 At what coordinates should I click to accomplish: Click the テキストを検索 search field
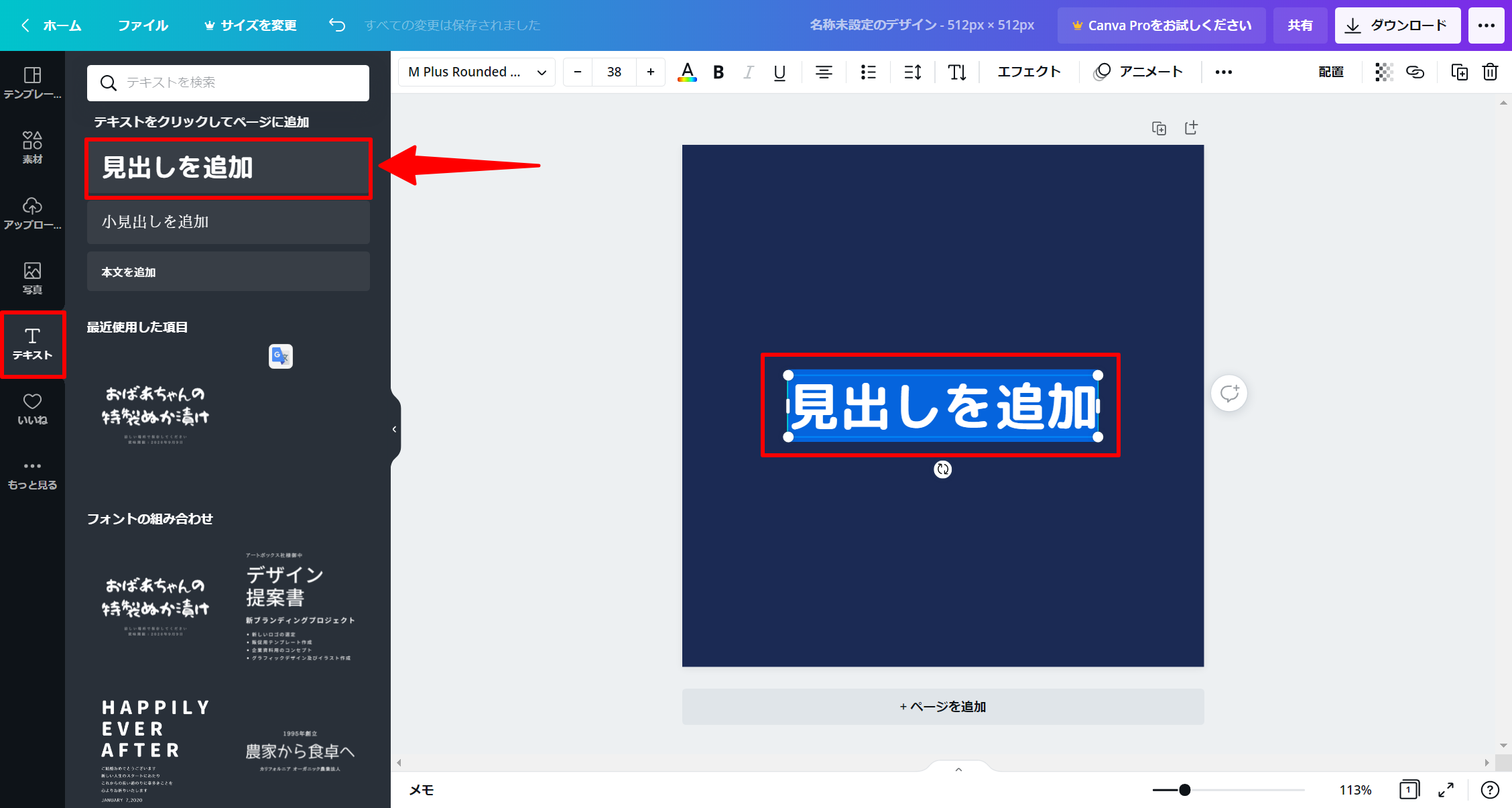pyautogui.click(x=229, y=82)
